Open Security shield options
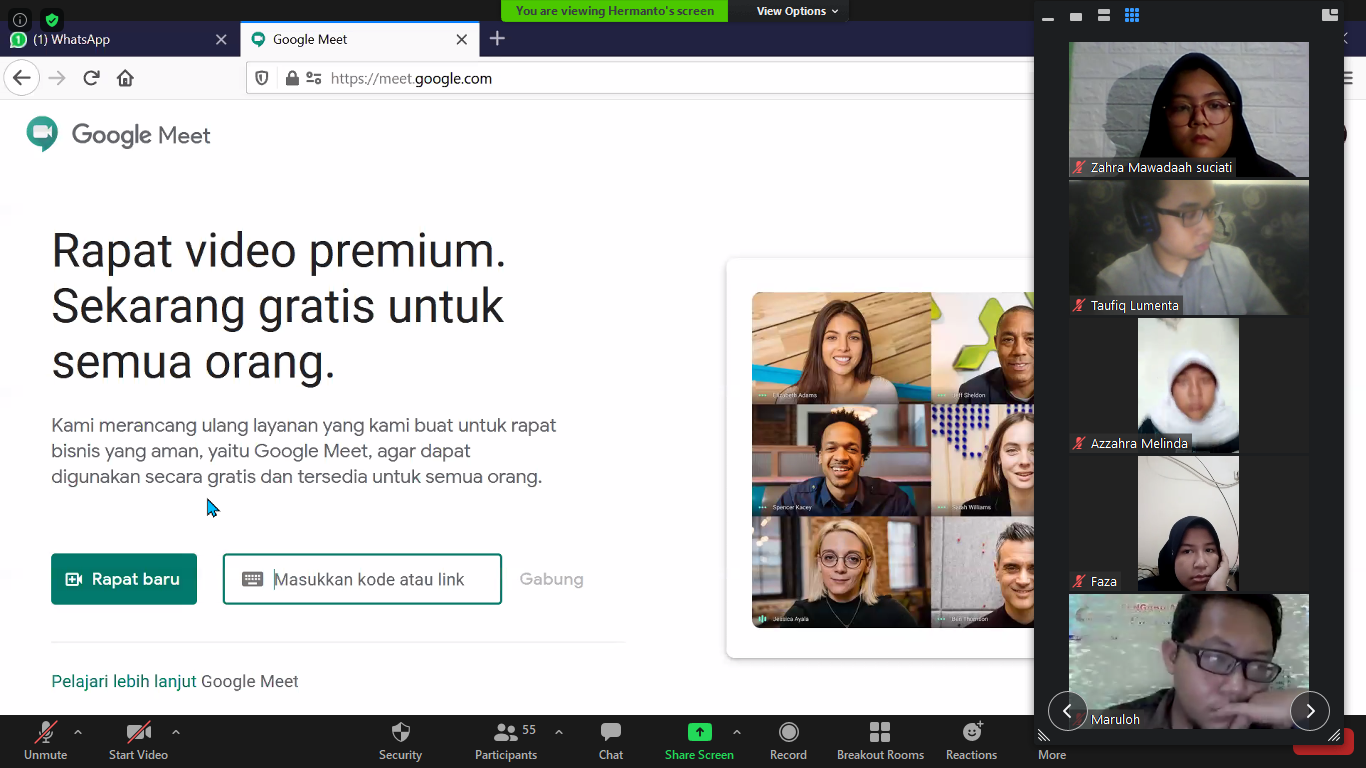The width and height of the screenshot is (1366, 768). point(400,741)
